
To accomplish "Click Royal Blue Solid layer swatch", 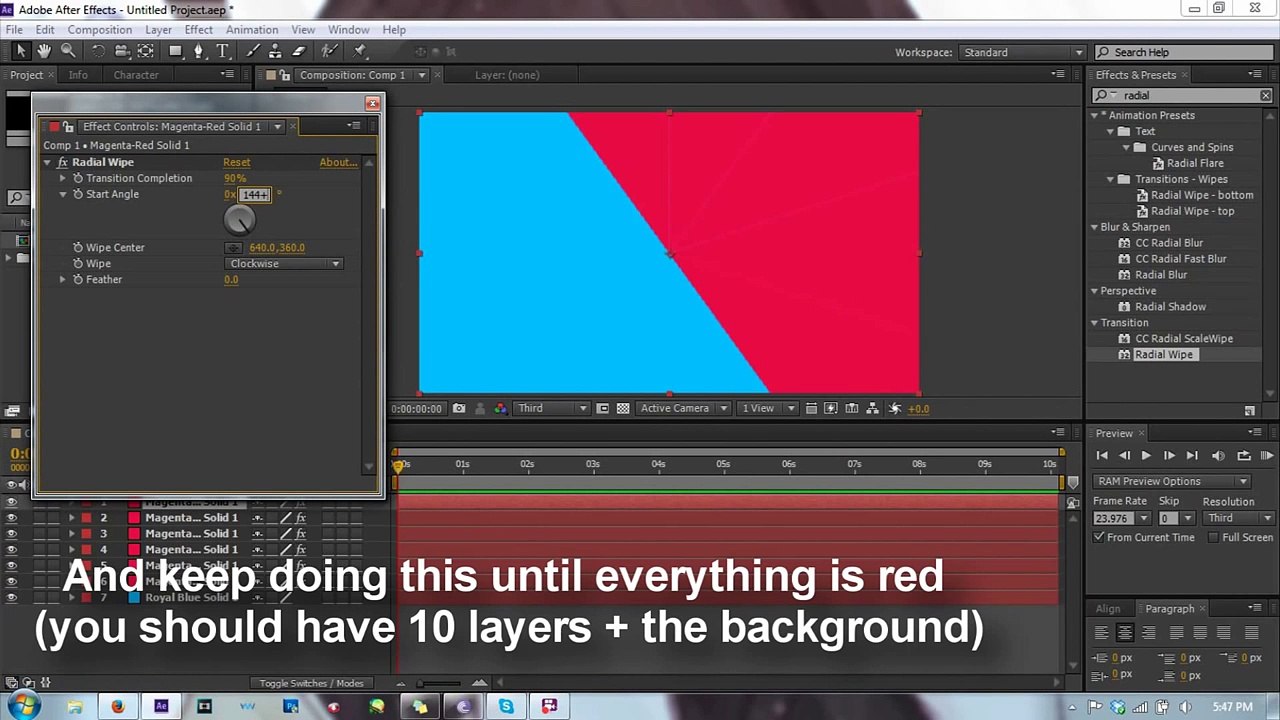I will click(134, 598).
